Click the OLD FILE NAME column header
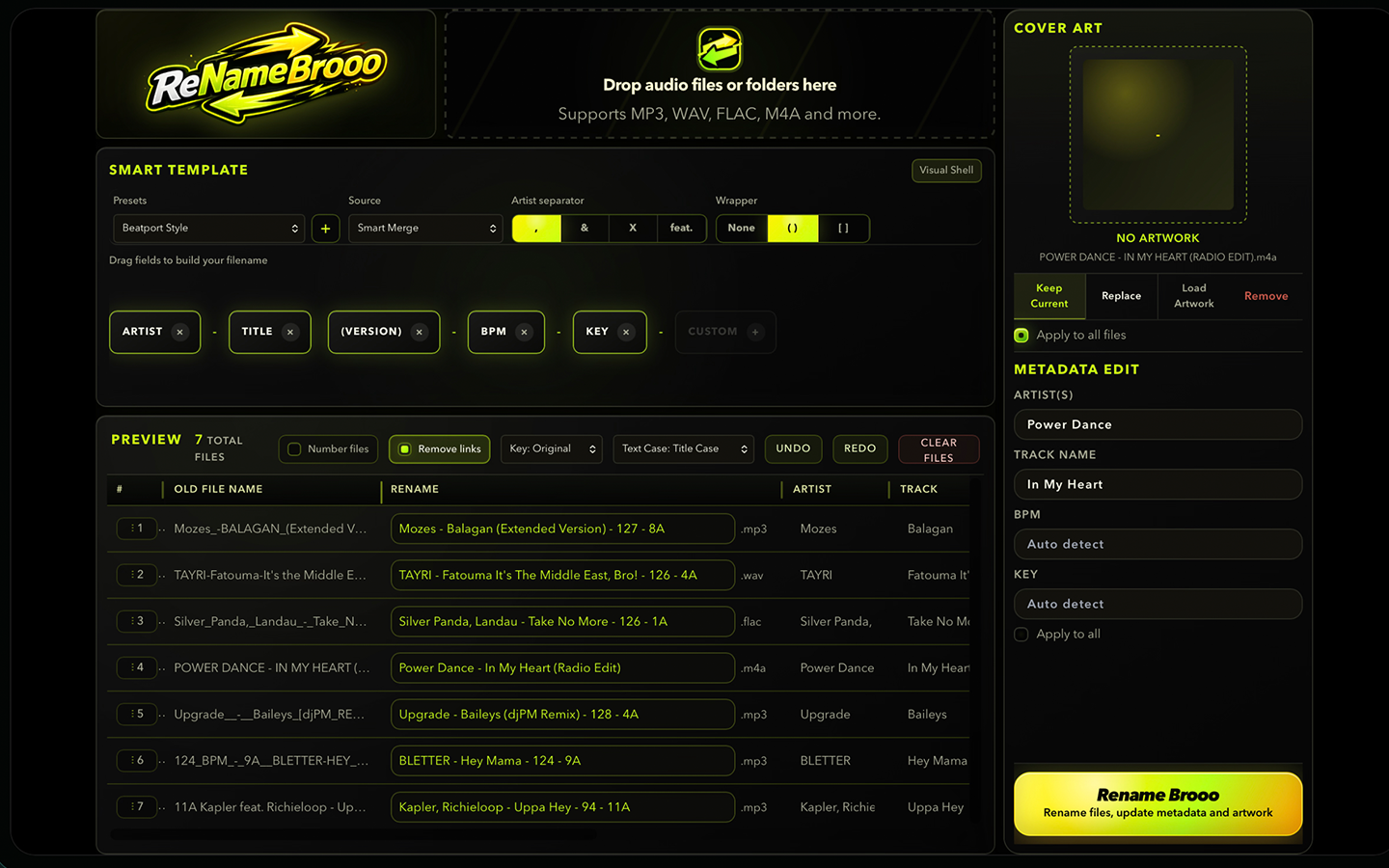Screen dimensions: 1389x868 (x=218, y=490)
